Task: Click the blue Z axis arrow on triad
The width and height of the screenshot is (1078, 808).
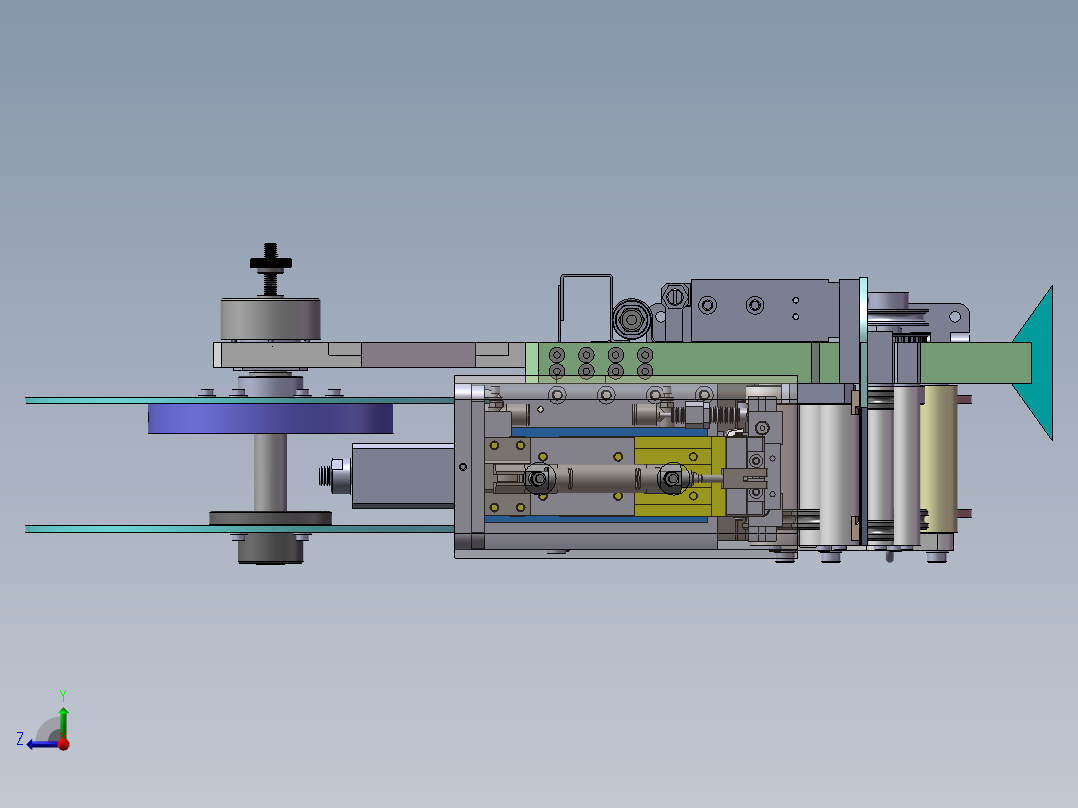Action: click(41, 745)
